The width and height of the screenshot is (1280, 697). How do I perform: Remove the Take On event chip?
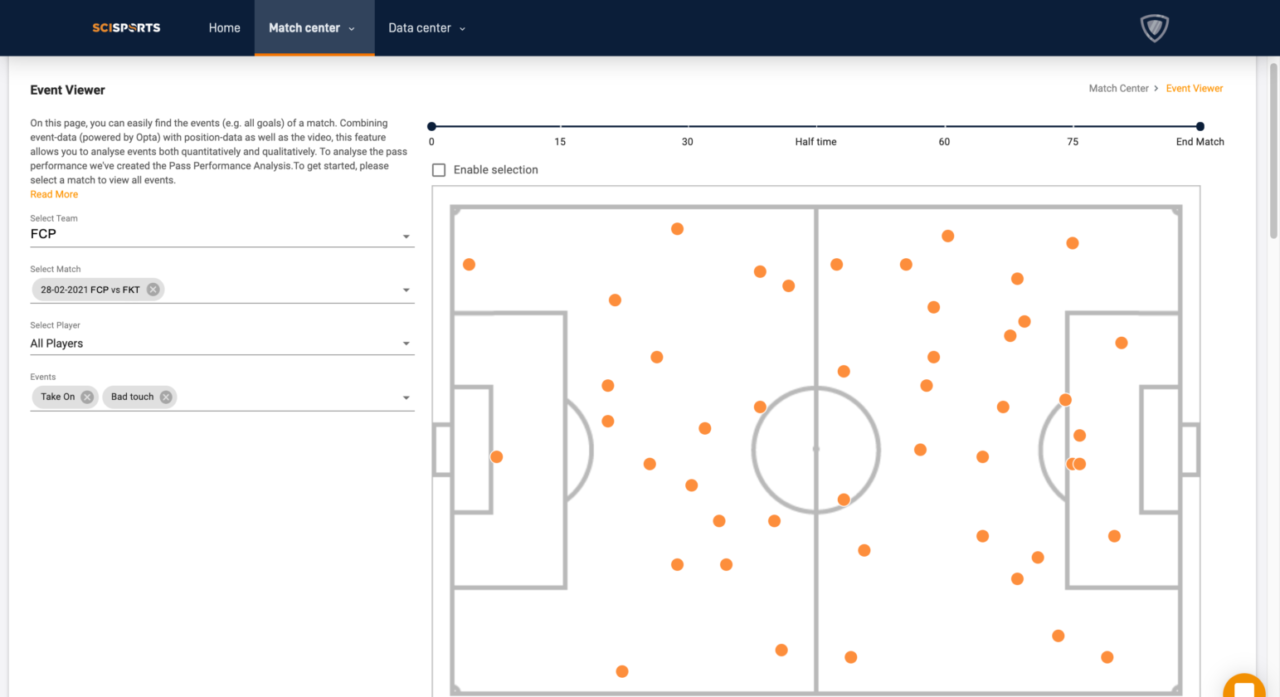pos(87,397)
